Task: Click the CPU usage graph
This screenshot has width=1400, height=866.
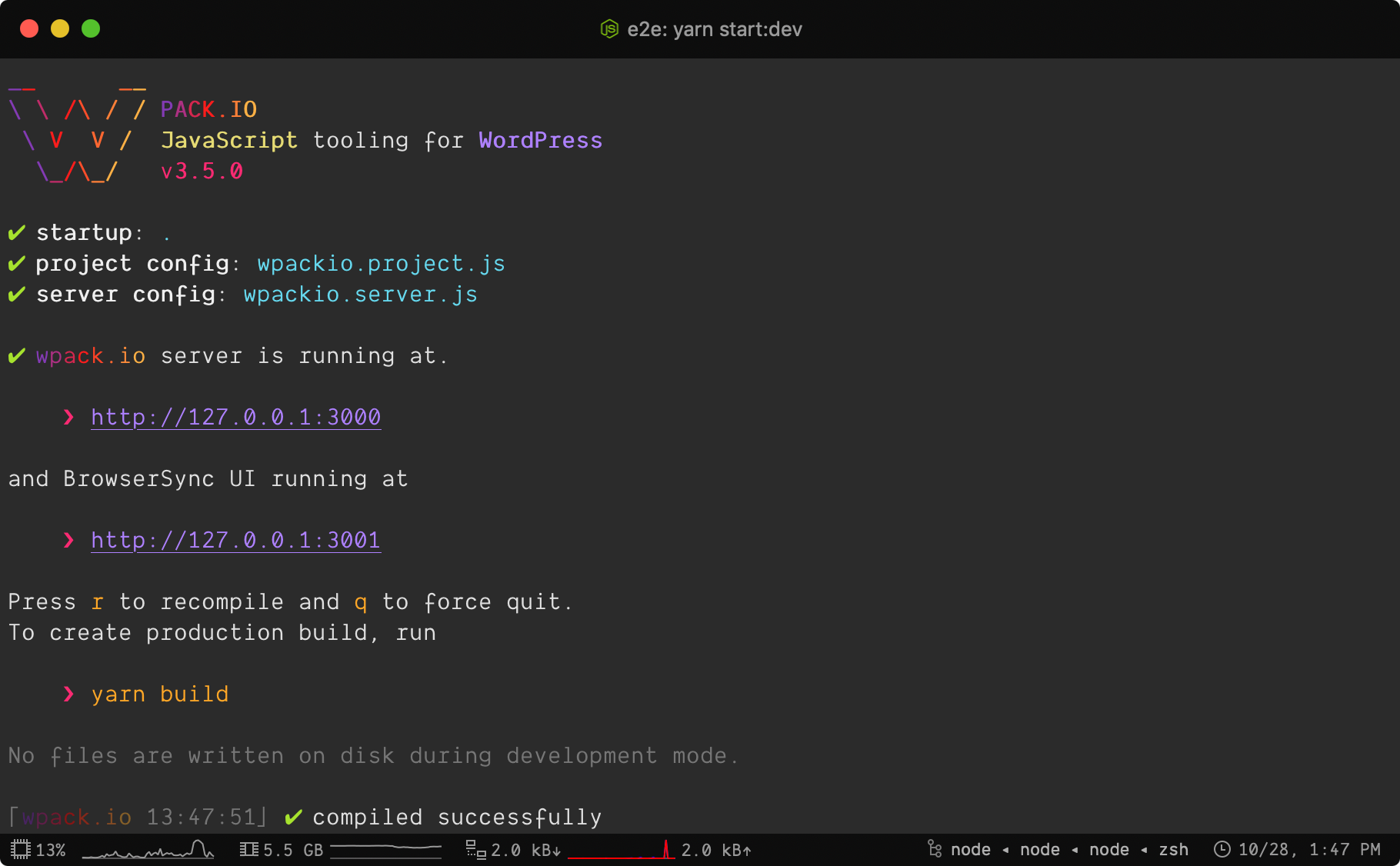Action: click(148, 850)
